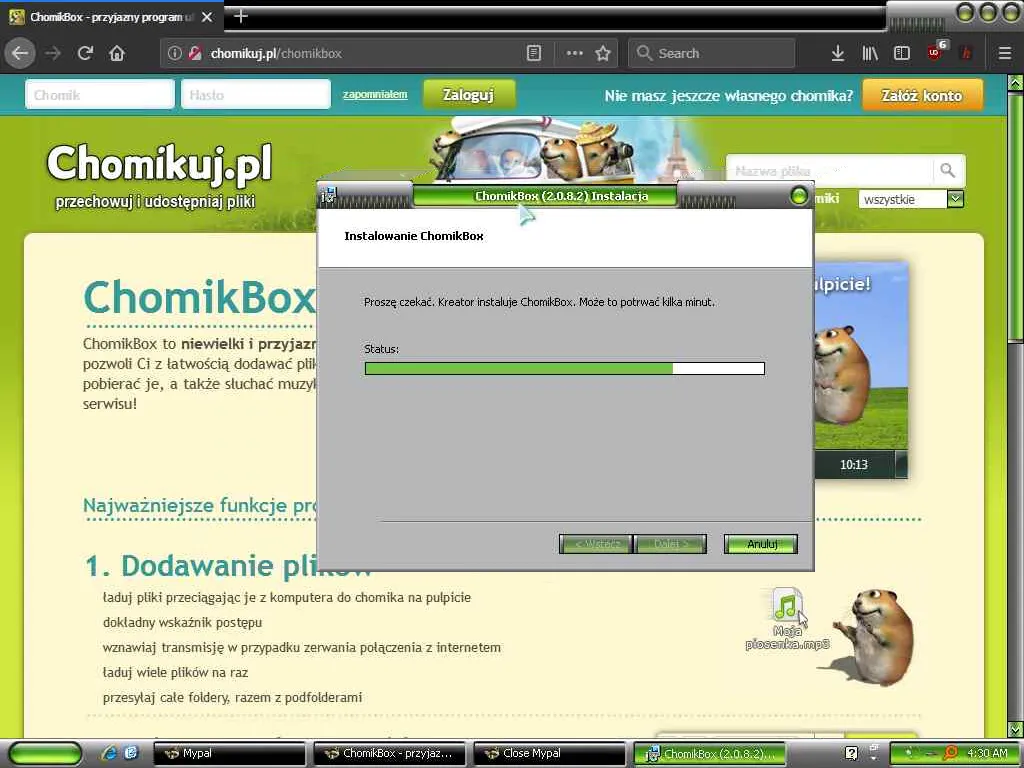Screen dimensions: 1024x768
Task: Show site information icon in address bar
Action: [x=174, y=53]
